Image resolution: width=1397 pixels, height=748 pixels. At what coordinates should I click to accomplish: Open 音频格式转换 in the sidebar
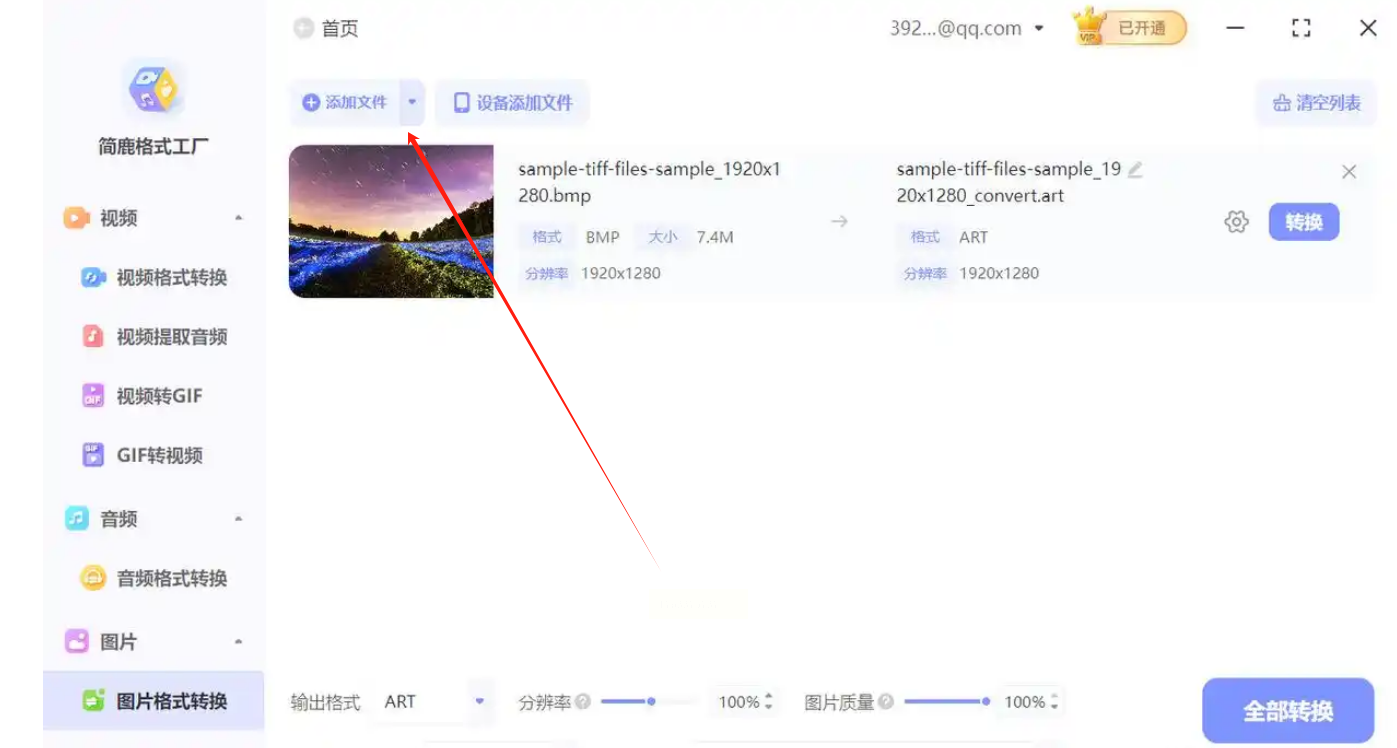155,578
